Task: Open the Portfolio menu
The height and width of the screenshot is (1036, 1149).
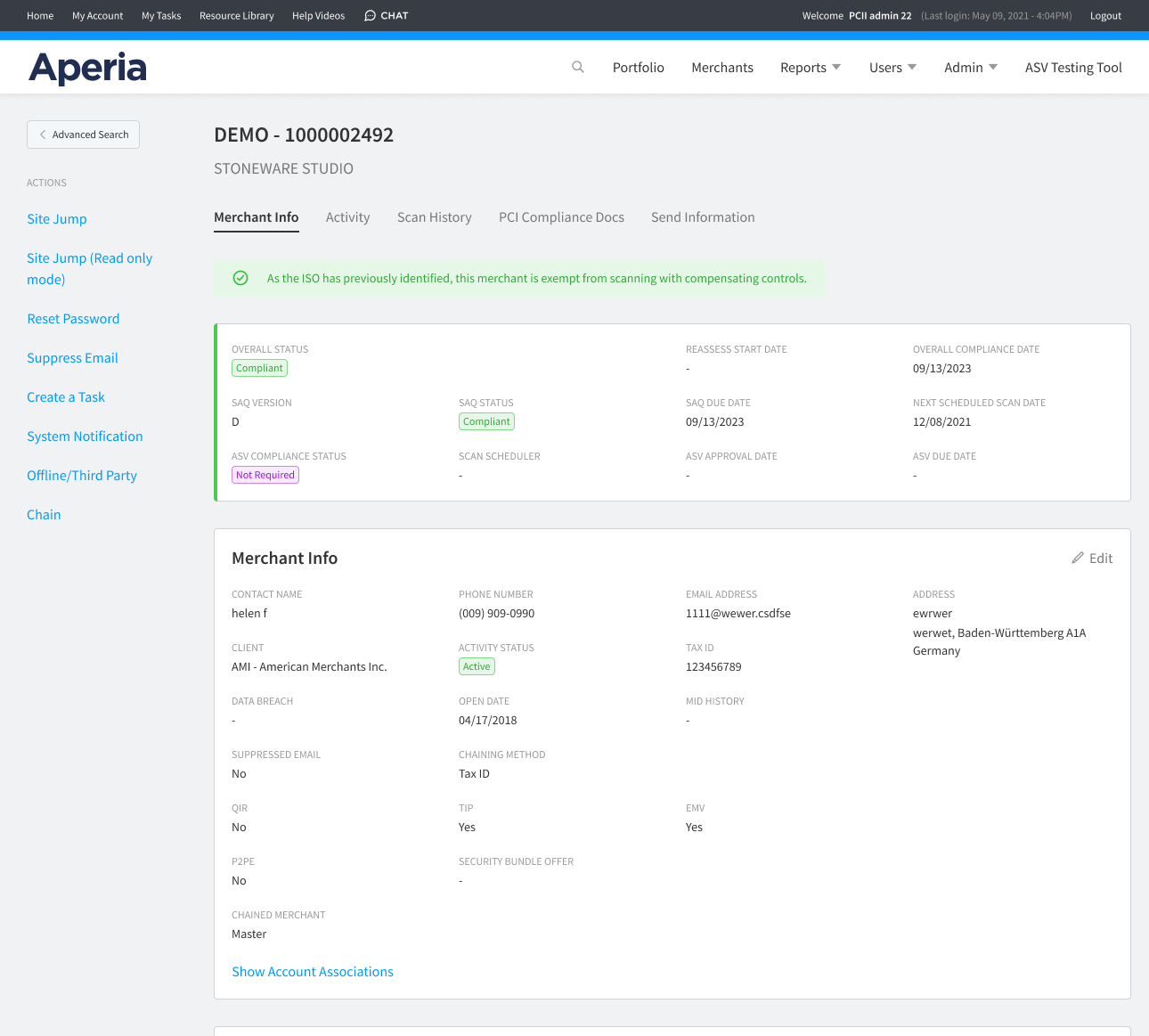Action: point(639,68)
